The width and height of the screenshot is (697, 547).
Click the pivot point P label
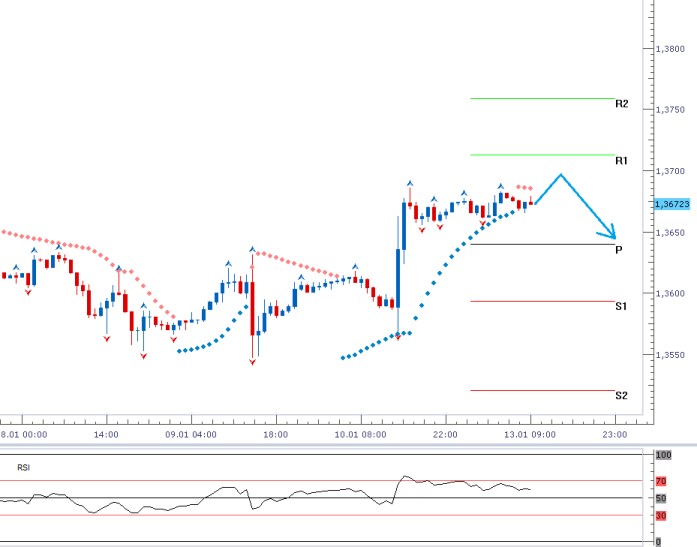(618, 250)
